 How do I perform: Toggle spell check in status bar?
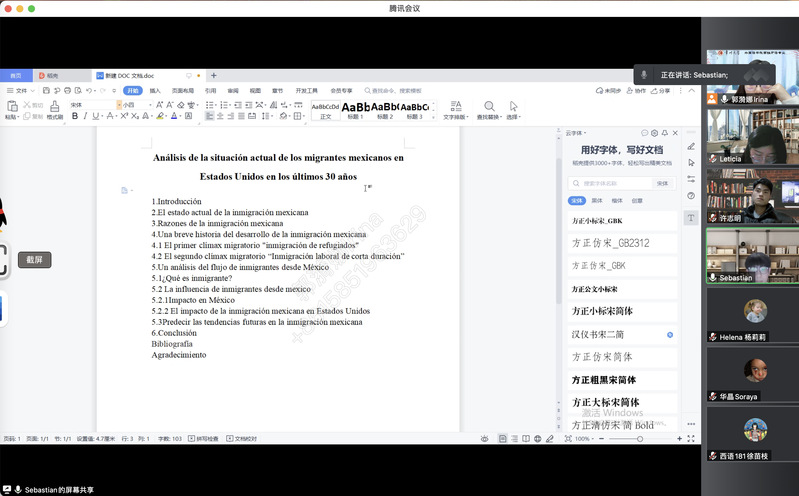tap(203, 438)
